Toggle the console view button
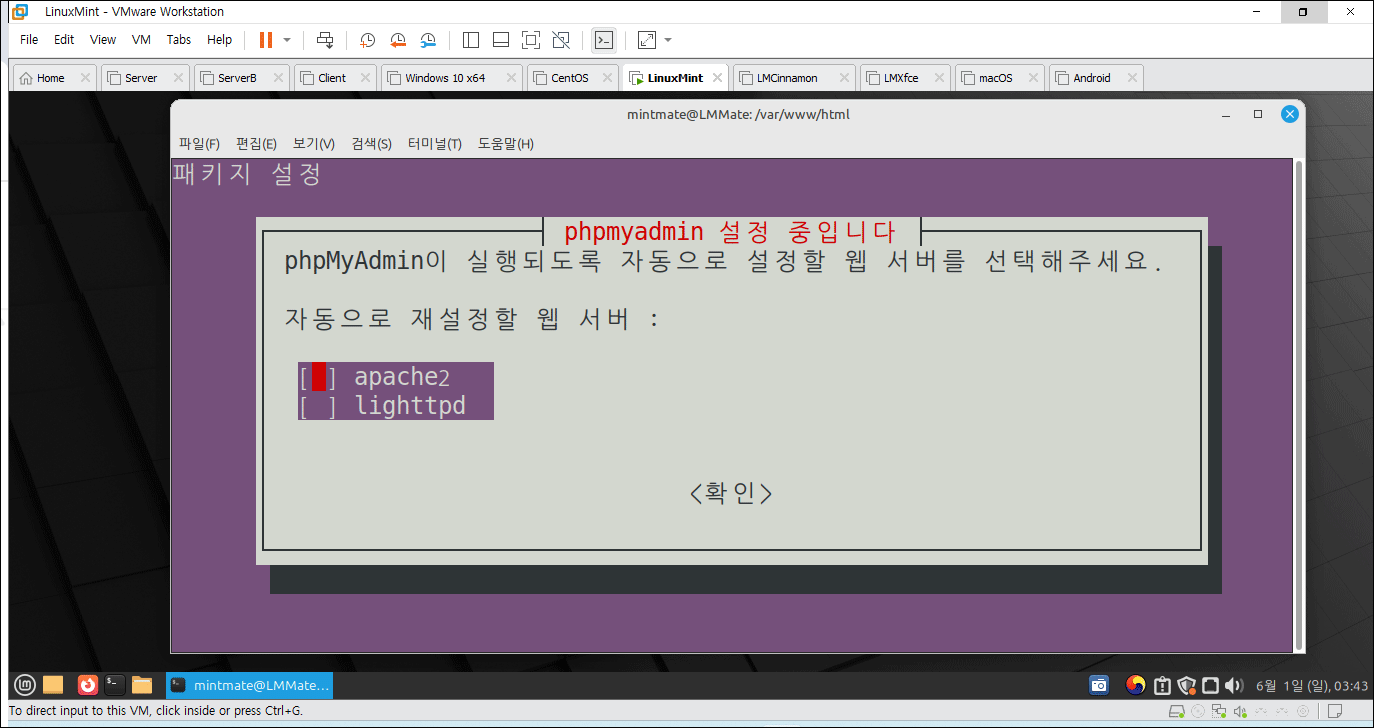The height and width of the screenshot is (728, 1374). point(603,40)
